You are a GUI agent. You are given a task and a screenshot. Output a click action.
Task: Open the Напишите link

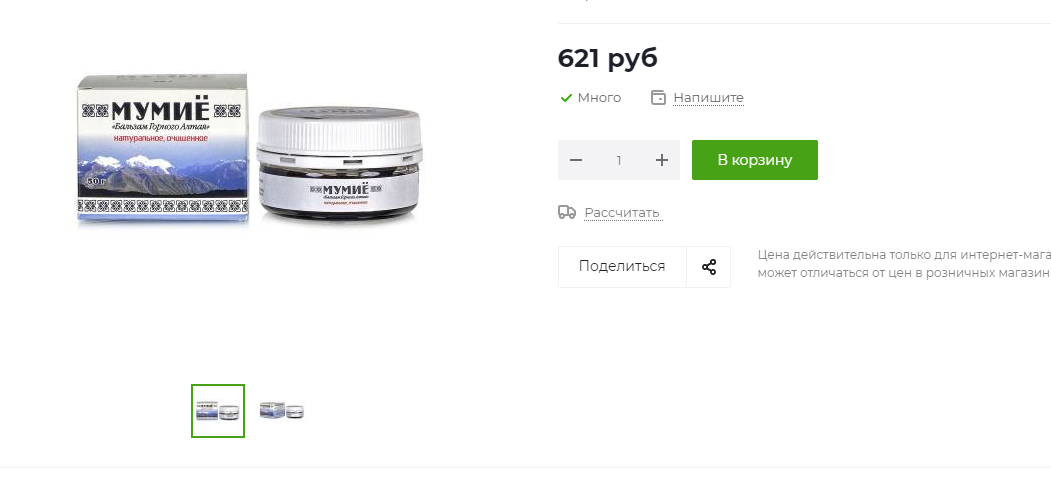(x=708, y=98)
